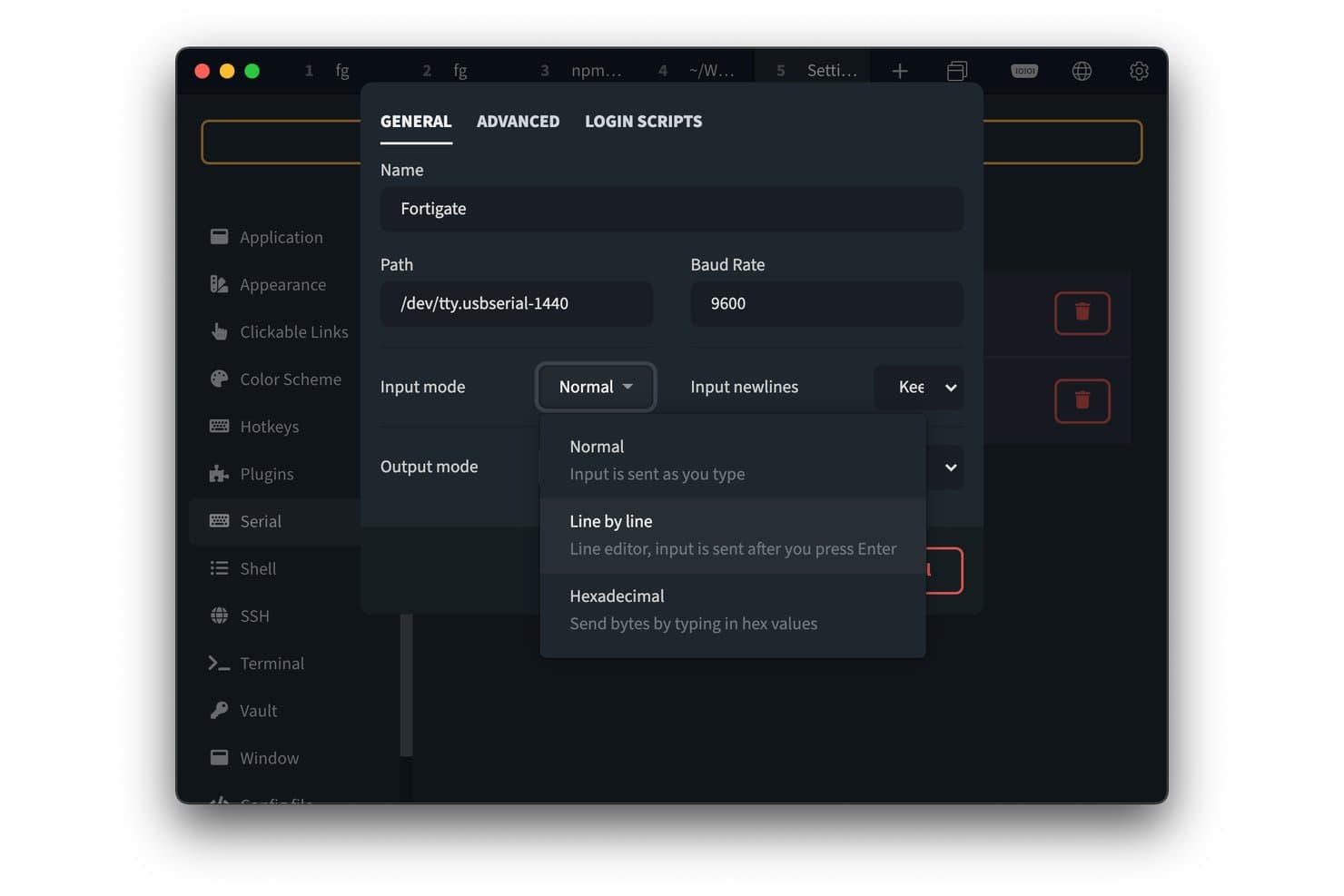Viewport: 1344px width, 896px height.
Task: Open settings via the gear icon
Action: 1139,71
